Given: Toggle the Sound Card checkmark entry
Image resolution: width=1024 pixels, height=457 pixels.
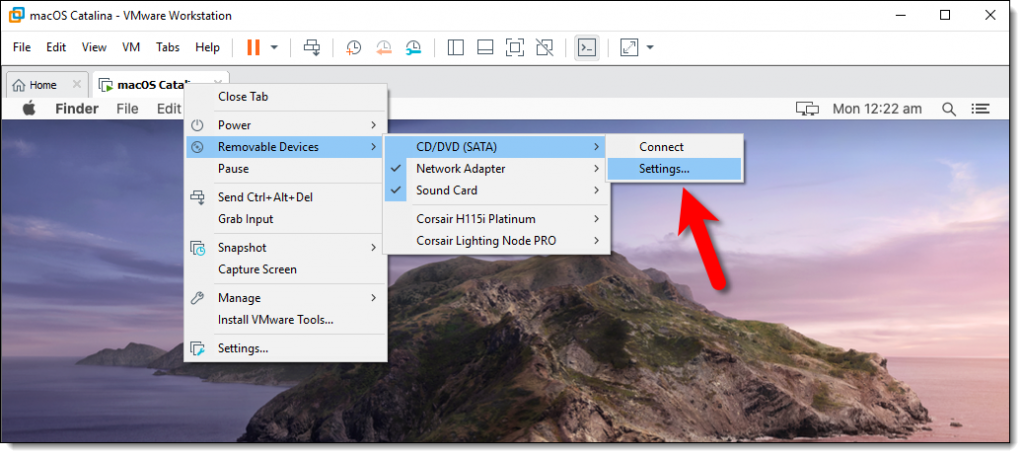Looking at the screenshot, I should pyautogui.click(x=496, y=191).
